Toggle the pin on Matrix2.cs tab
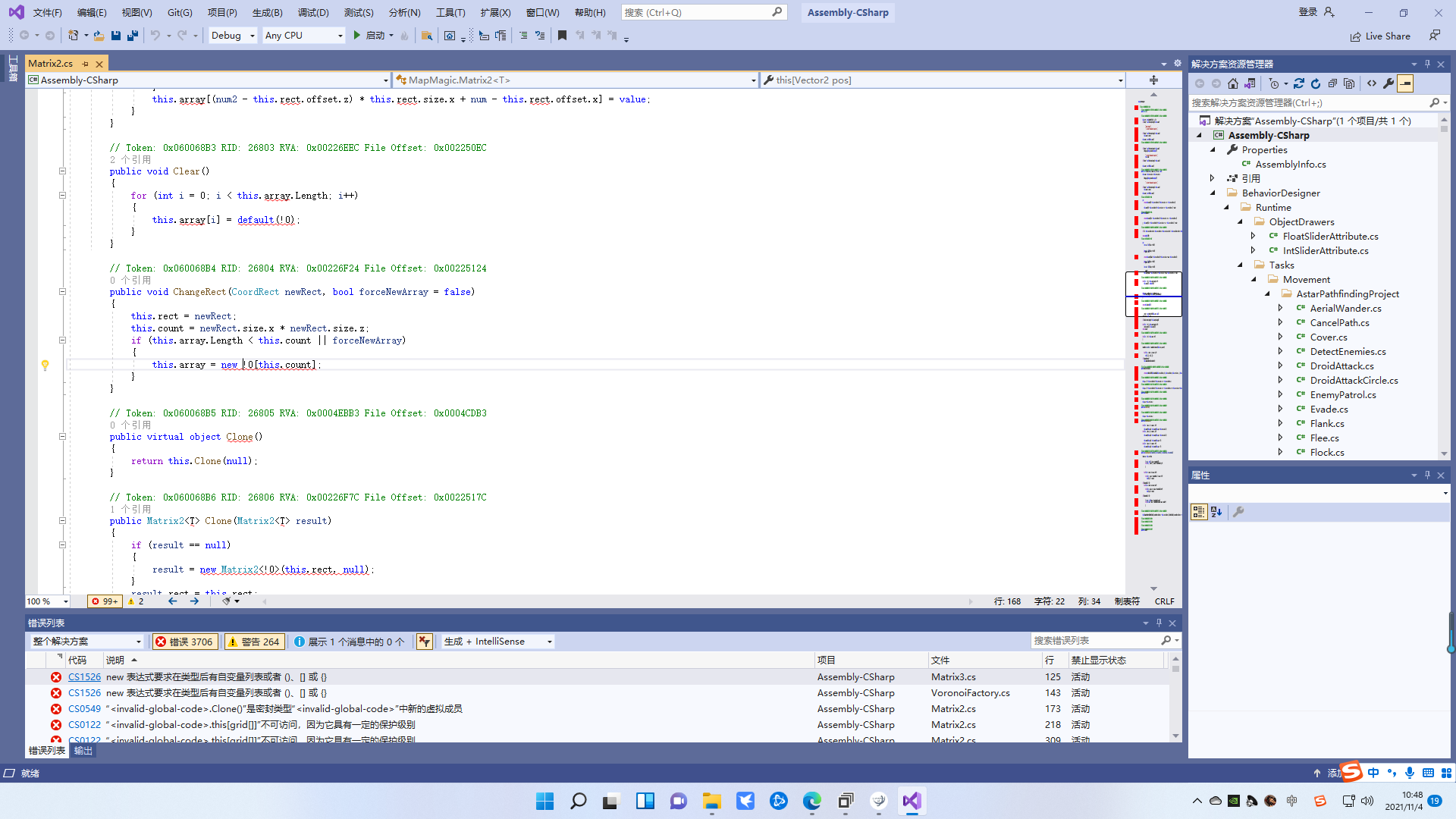 [x=85, y=64]
